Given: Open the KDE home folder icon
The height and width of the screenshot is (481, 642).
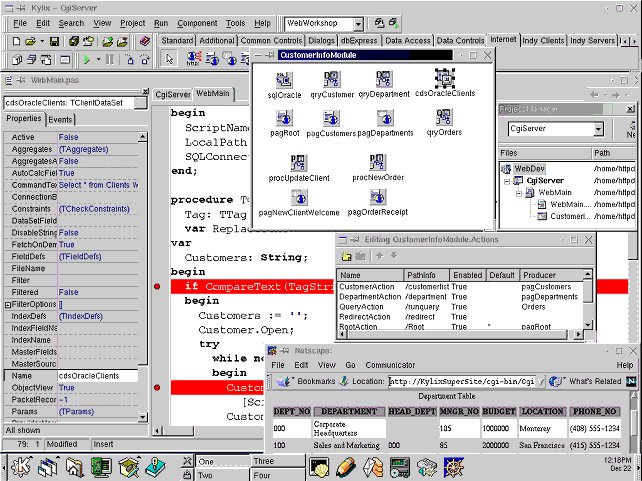Looking at the screenshot, I should 75,467.
